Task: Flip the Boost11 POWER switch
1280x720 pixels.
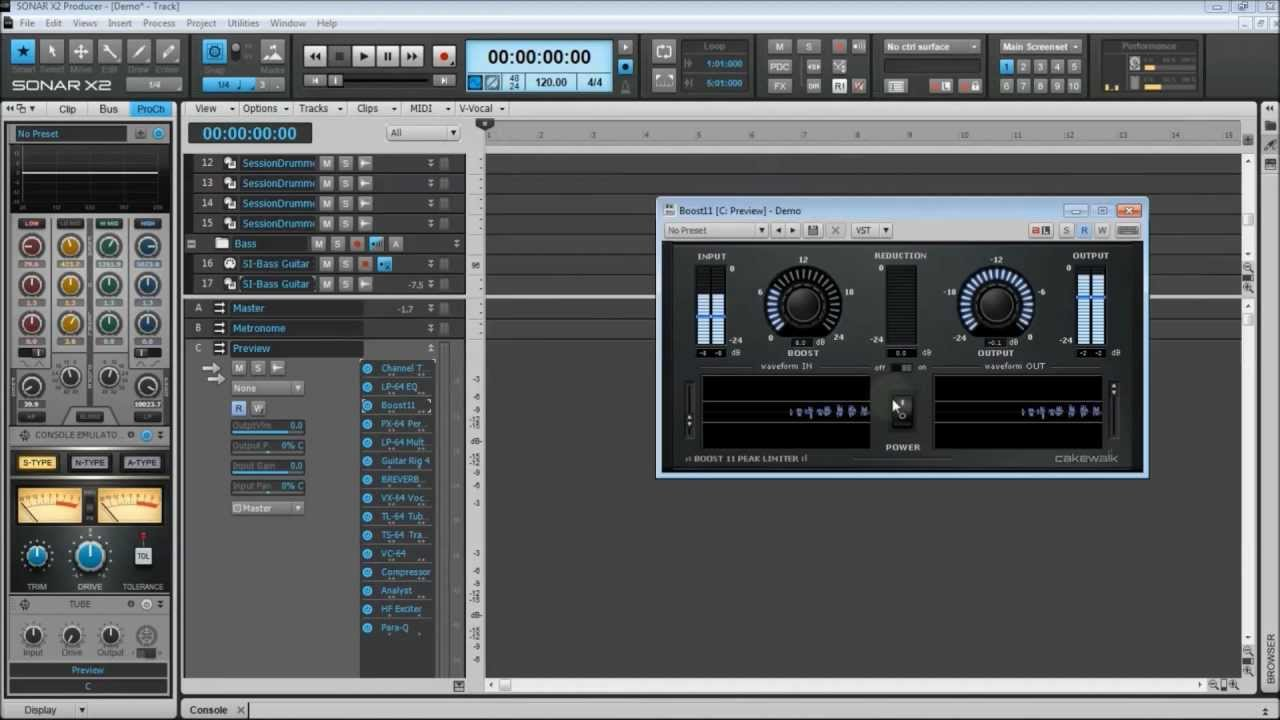Action: 901,409
